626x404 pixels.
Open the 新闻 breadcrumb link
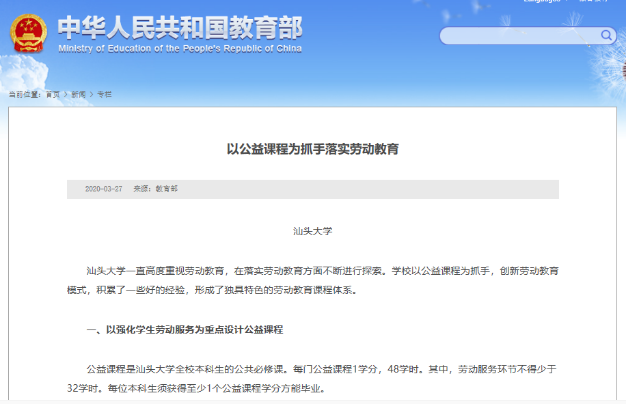[78, 95]
